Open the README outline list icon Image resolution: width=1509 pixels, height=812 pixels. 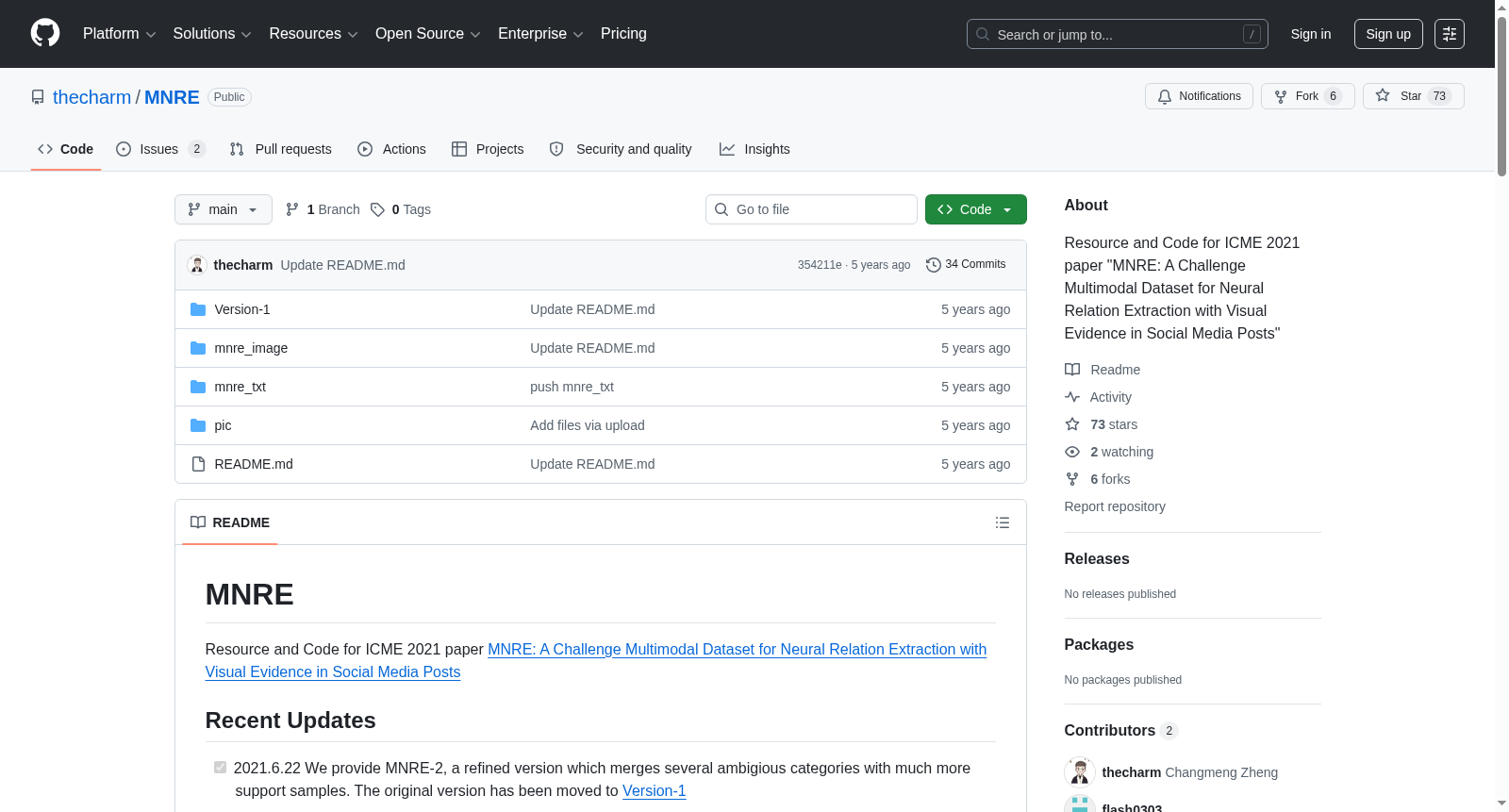coord(1003,522)
